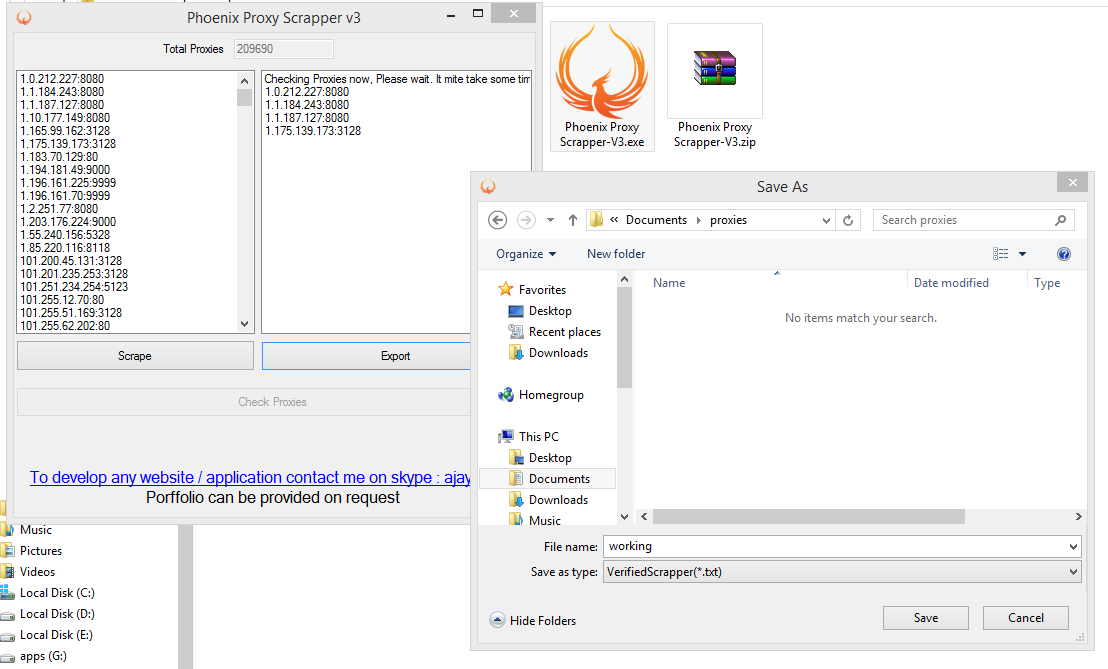This screenshot has height=669, width=1108.
Task: Click the back navigation arrow
Action: [x=497, y=219]
